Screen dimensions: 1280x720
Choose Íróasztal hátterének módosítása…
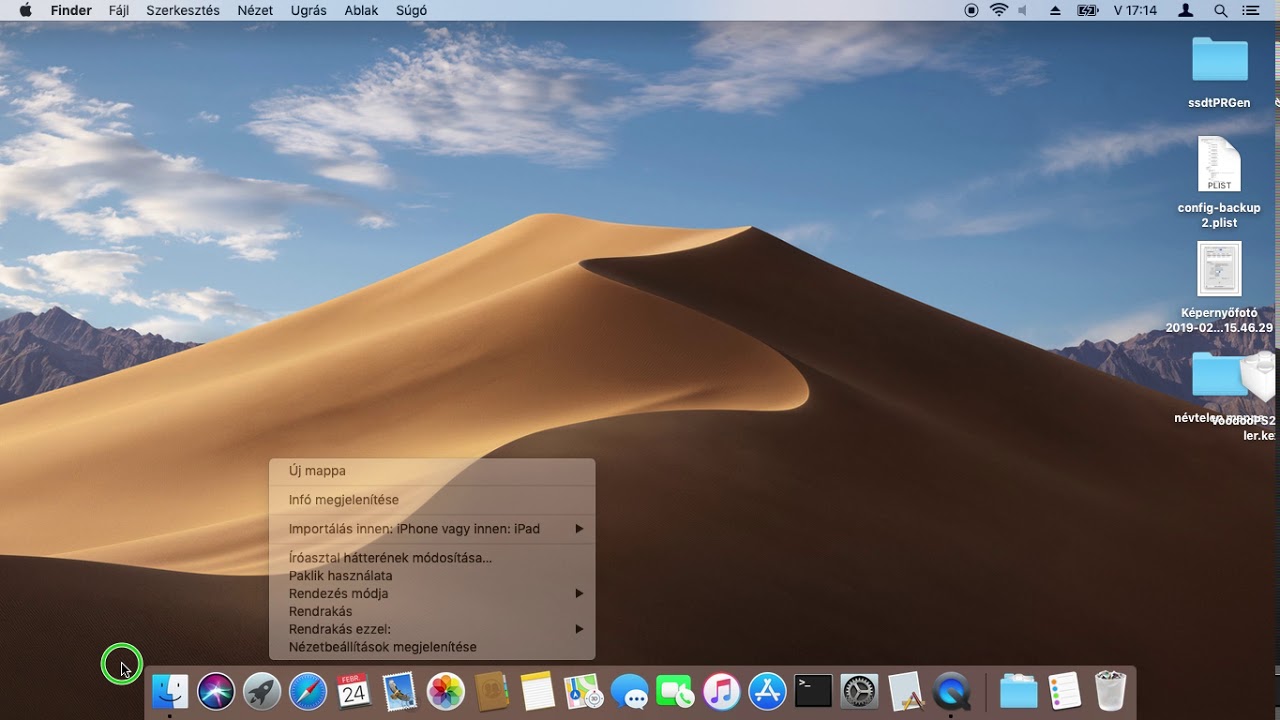pos(432,558)
